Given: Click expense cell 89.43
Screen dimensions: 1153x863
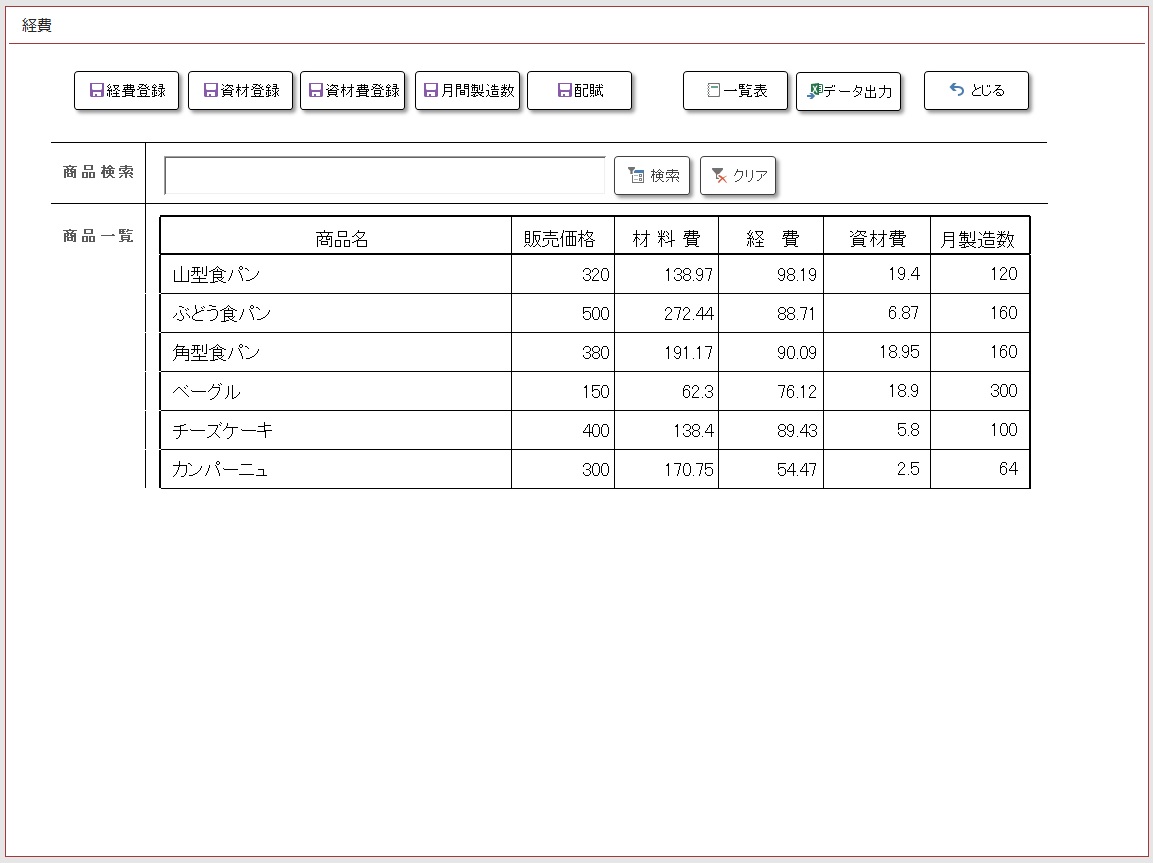Looking at the screenshot, I should [x=771, y=430].
